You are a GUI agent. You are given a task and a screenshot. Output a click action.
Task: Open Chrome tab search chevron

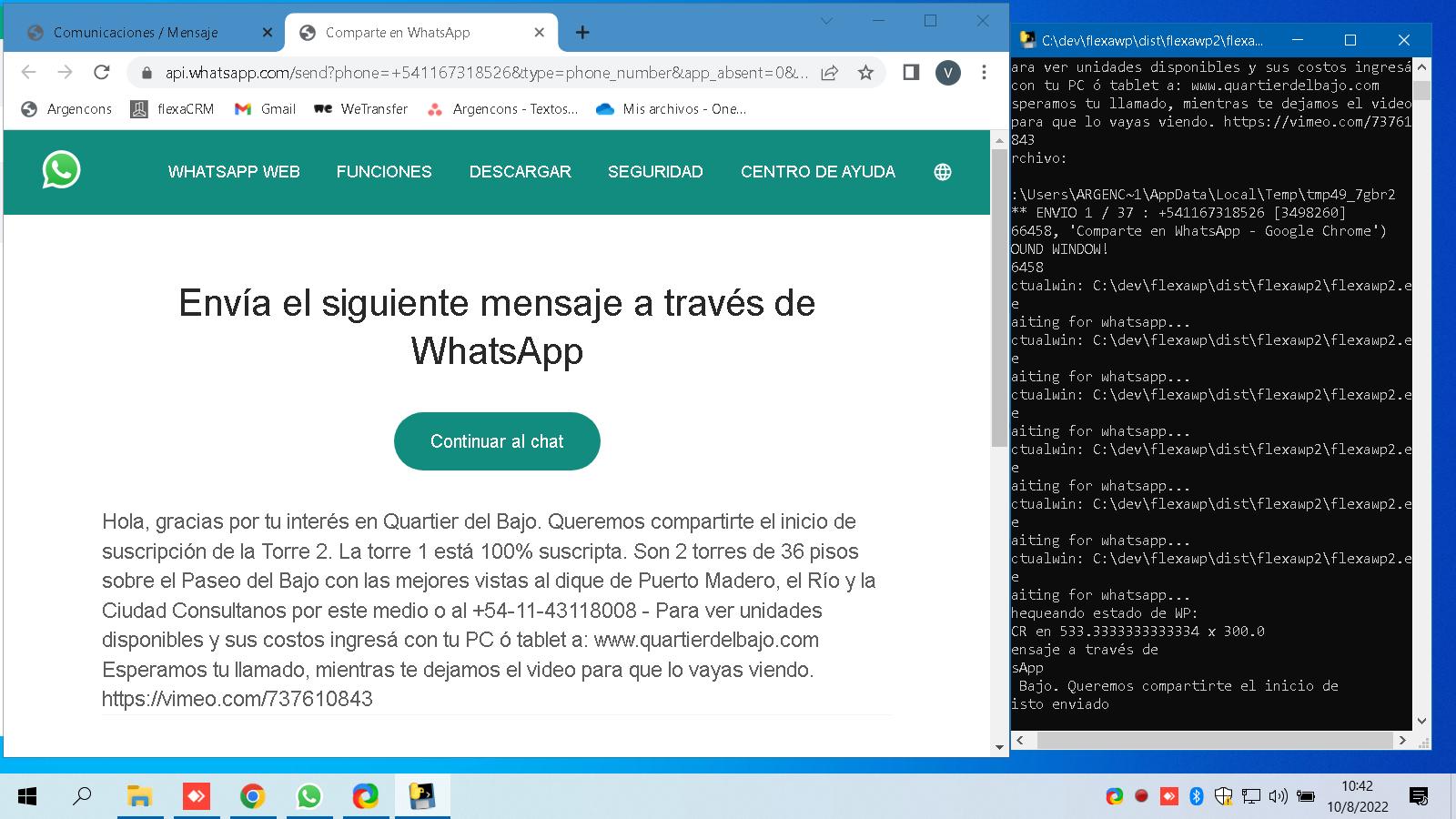pyautogui.click(x=826, y=21)
